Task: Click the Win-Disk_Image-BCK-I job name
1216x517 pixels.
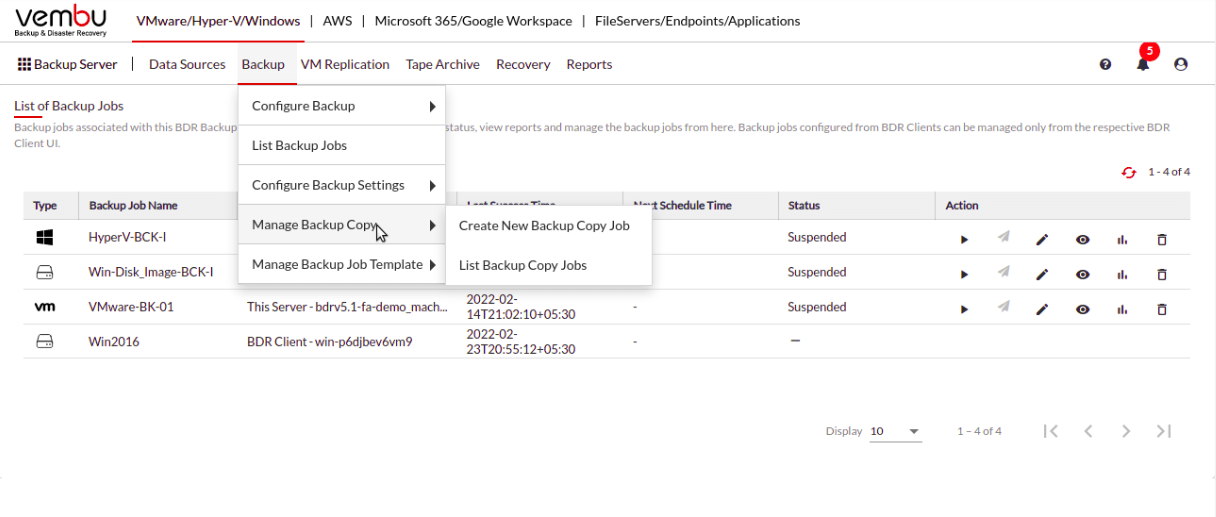Action: tap(151, 272)
